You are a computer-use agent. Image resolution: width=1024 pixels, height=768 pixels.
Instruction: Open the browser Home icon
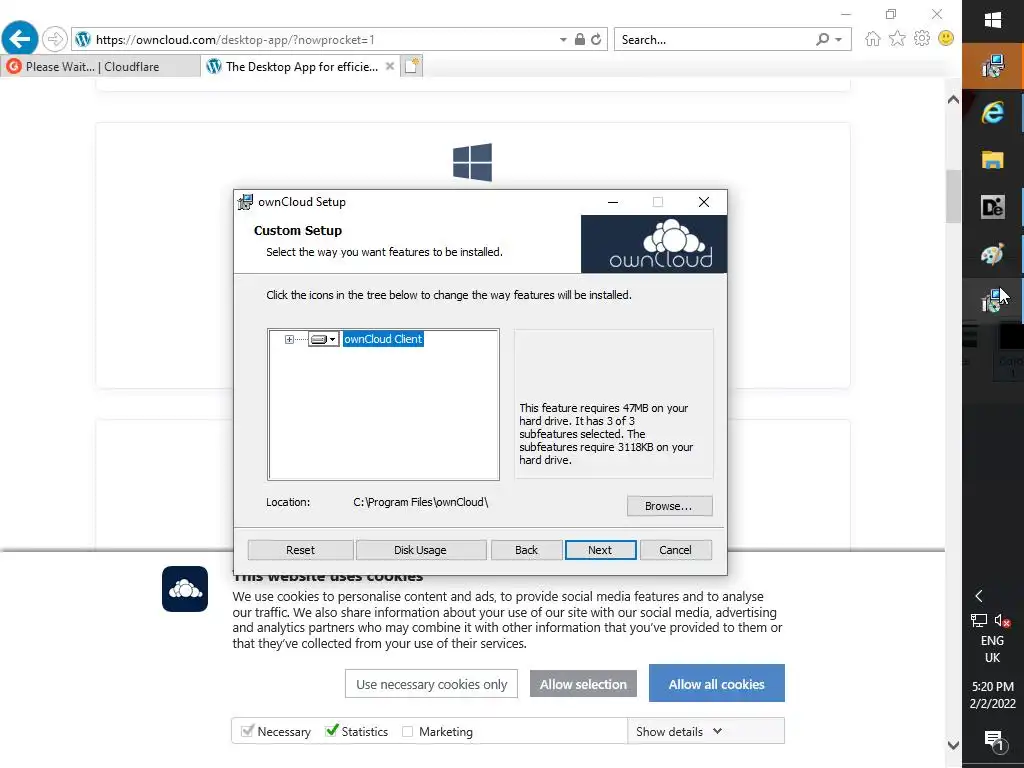tap(872, 39)
